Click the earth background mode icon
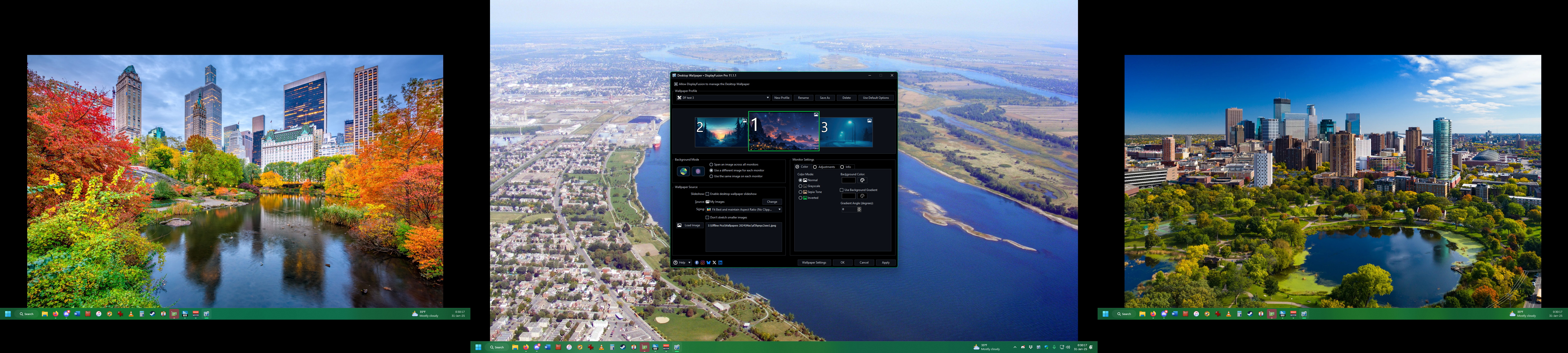The width and height of the screenshot is (1568, 353). (684, 172)
